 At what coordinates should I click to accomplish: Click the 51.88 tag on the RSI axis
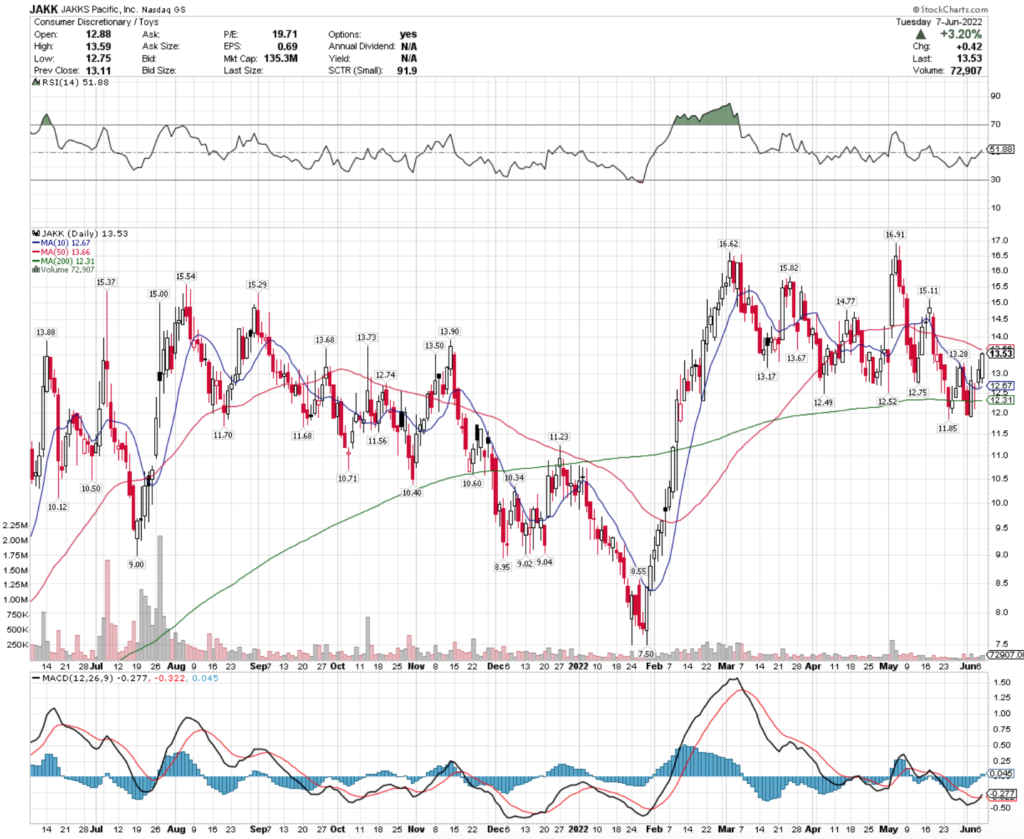click(1001, 150)
